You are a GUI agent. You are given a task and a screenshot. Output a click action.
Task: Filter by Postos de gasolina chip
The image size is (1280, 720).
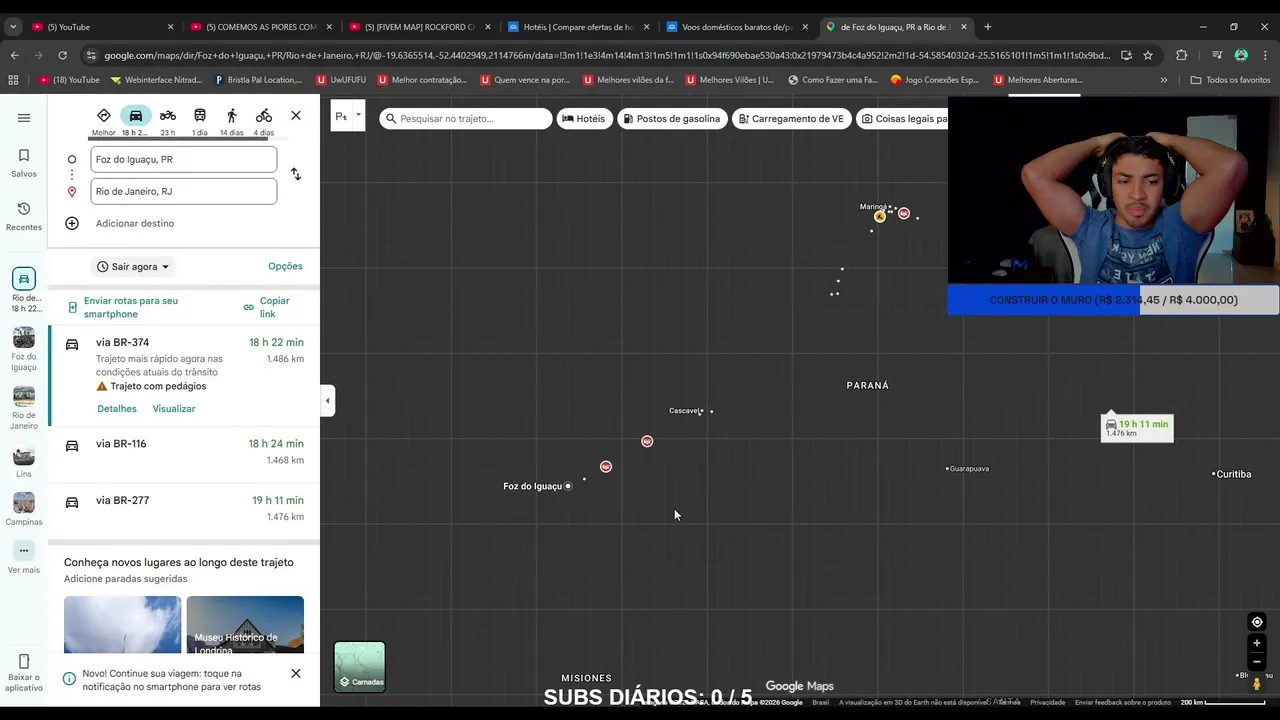[x=671, y=118]
